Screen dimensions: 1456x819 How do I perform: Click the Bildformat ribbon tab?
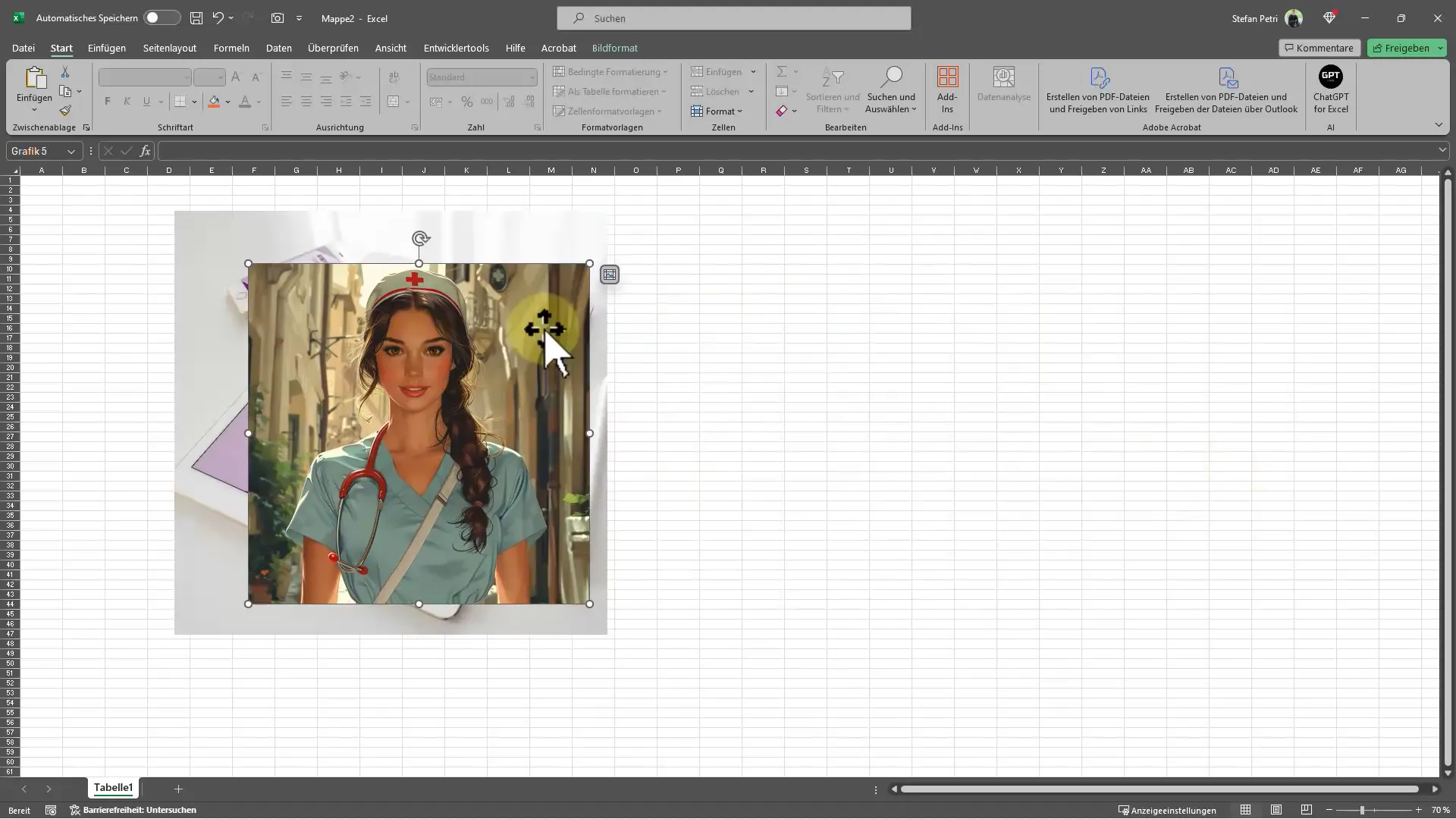pos(614,48)
